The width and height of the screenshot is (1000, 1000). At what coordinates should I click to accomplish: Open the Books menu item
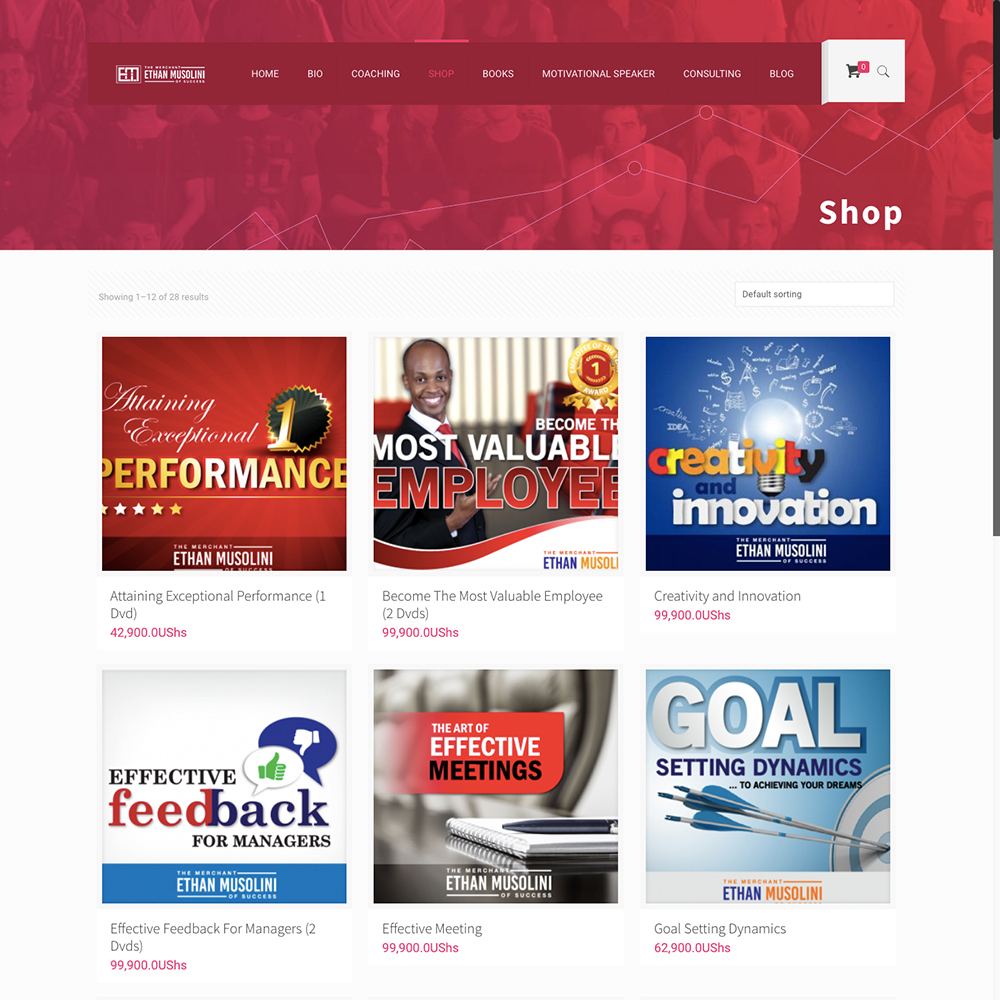pyautogui.click(x=498, y=74)
